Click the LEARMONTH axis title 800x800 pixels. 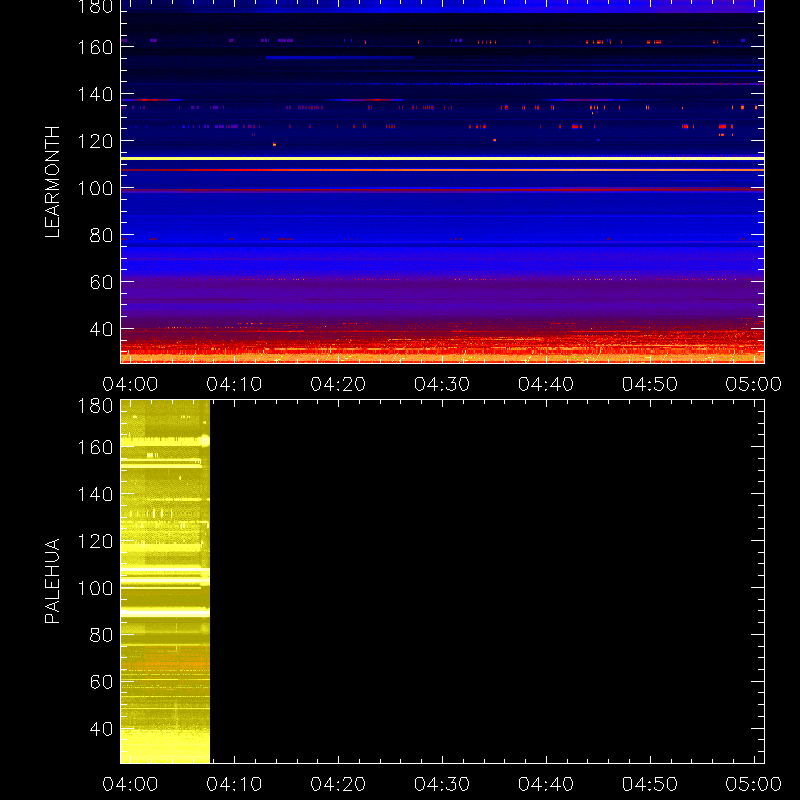tap(52, 182)
